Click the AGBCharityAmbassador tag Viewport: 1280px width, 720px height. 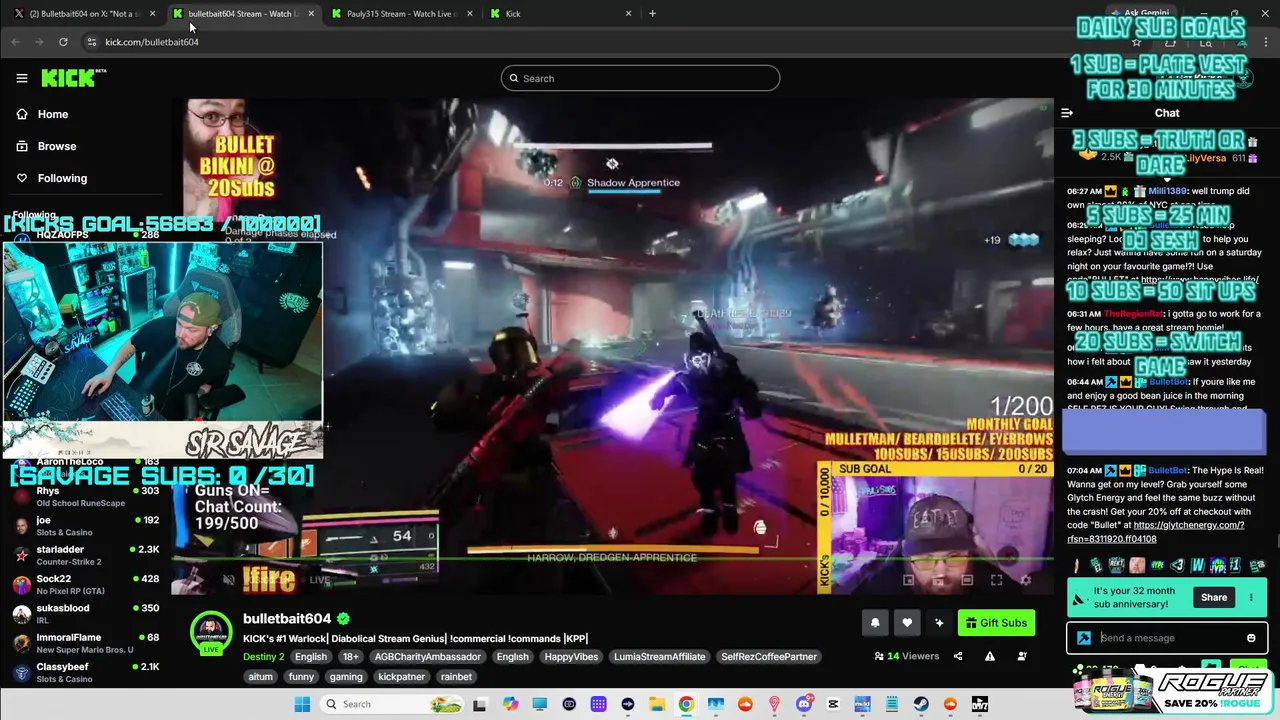point(427,657)
